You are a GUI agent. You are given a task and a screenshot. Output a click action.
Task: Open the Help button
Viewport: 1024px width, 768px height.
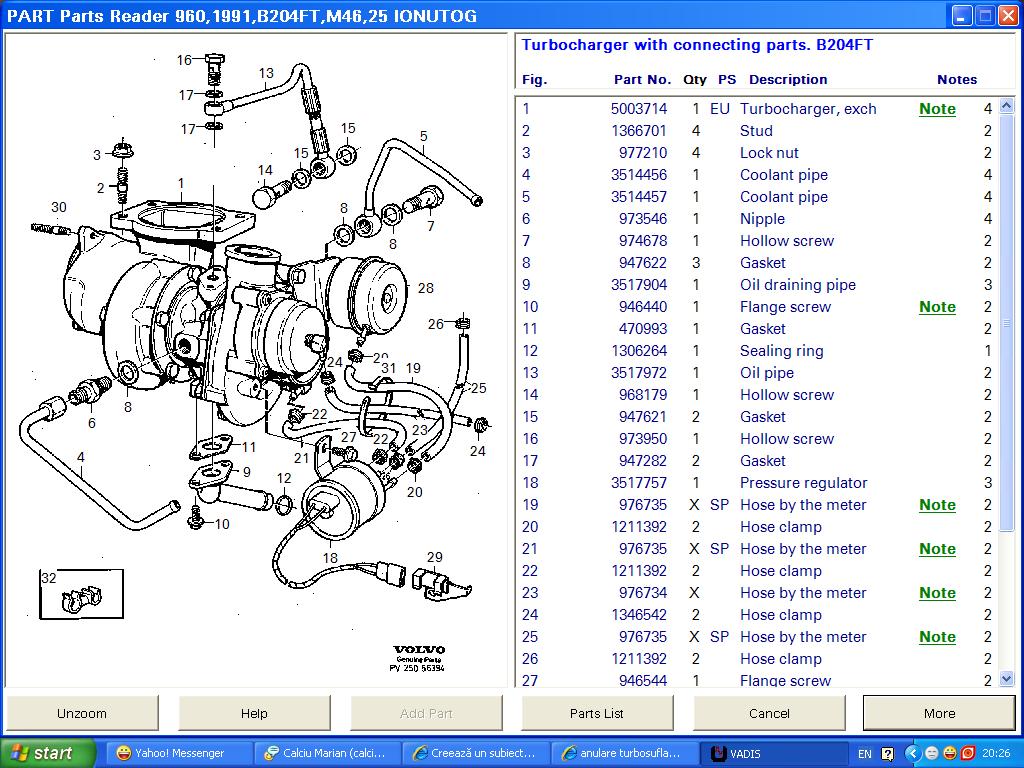pos(254,713)
